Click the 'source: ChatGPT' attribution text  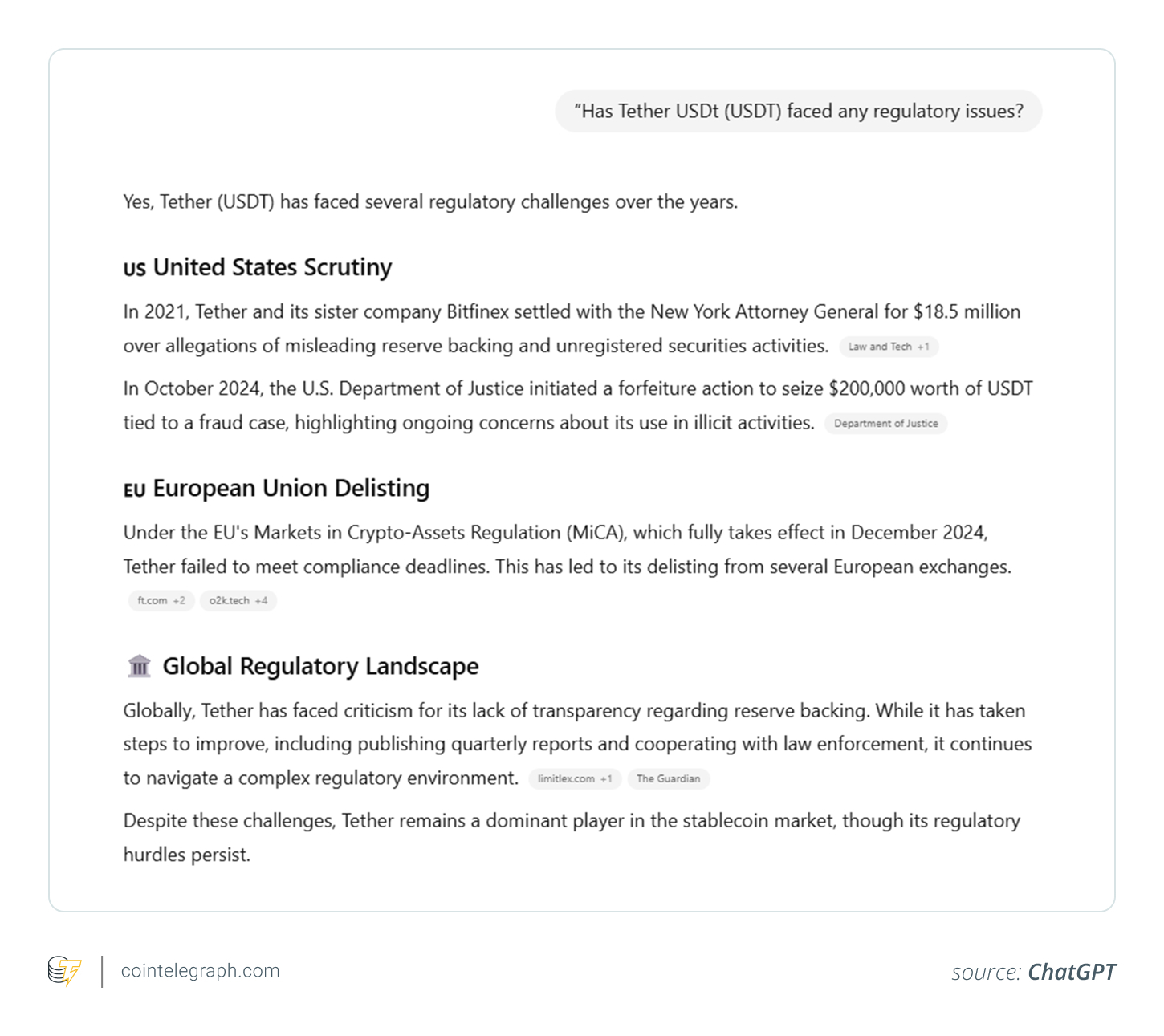coord(1033,973)
